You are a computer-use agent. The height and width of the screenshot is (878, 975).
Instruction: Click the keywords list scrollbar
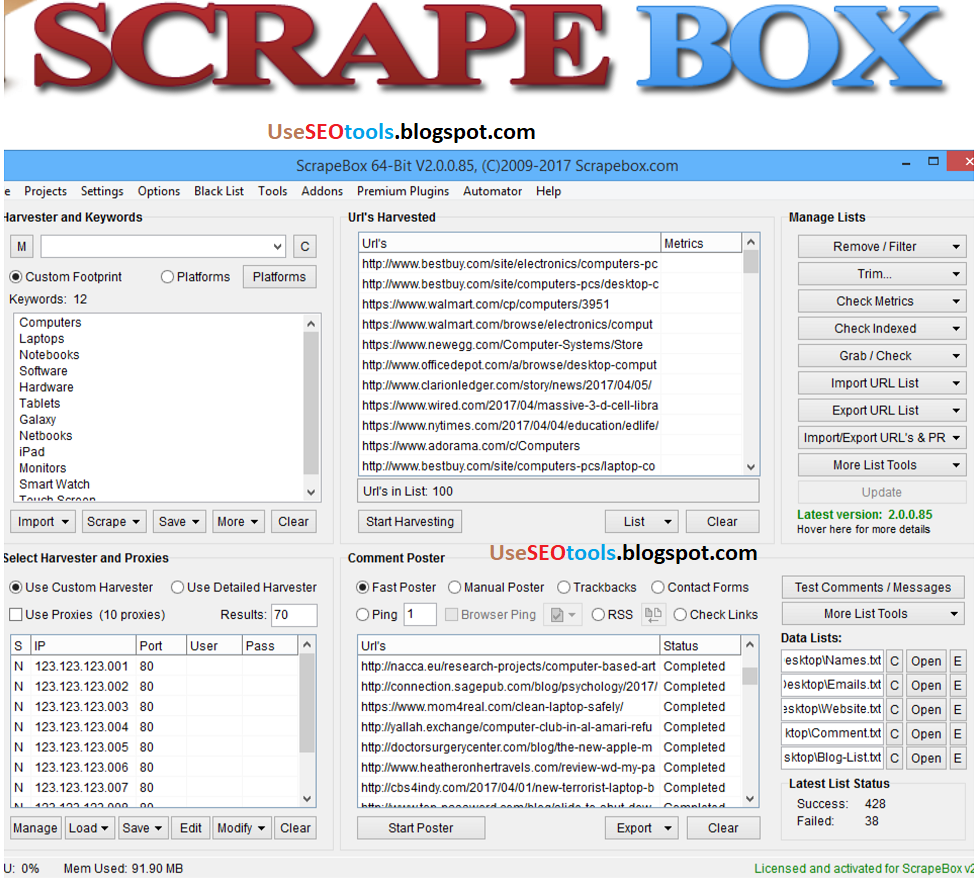tap(312, 407)
